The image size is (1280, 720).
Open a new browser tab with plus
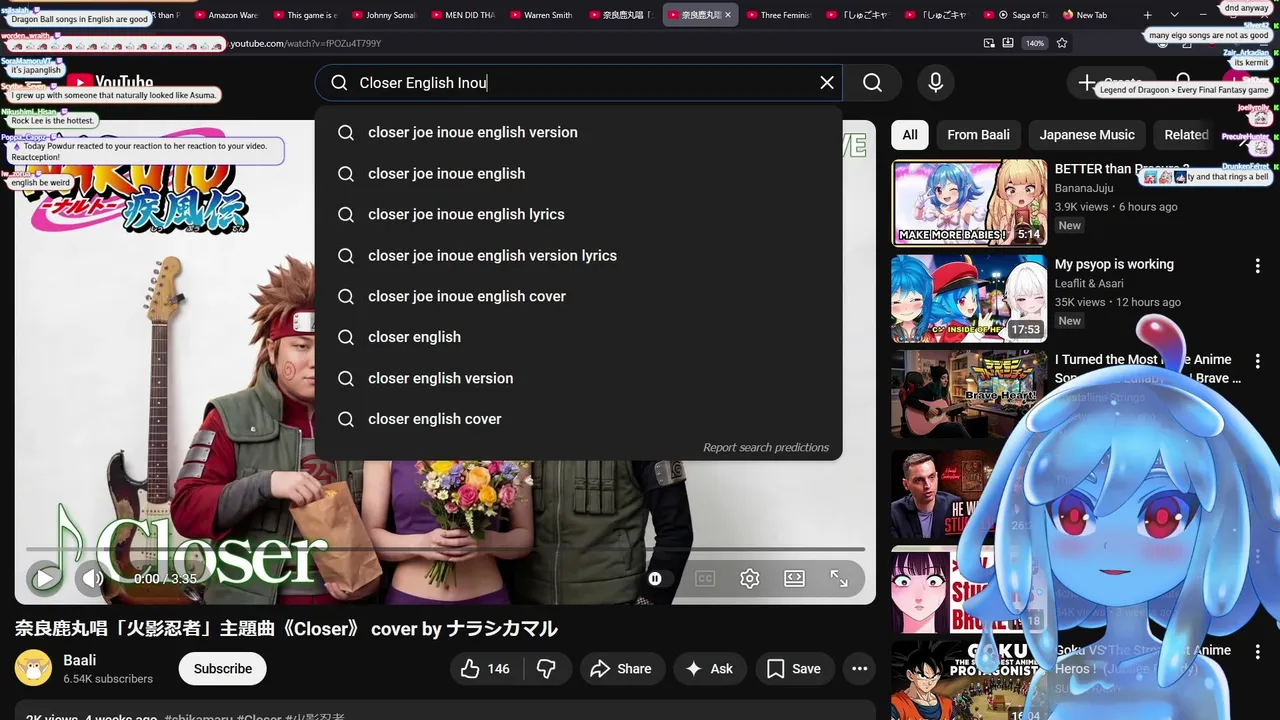[x=1147, y=15]
